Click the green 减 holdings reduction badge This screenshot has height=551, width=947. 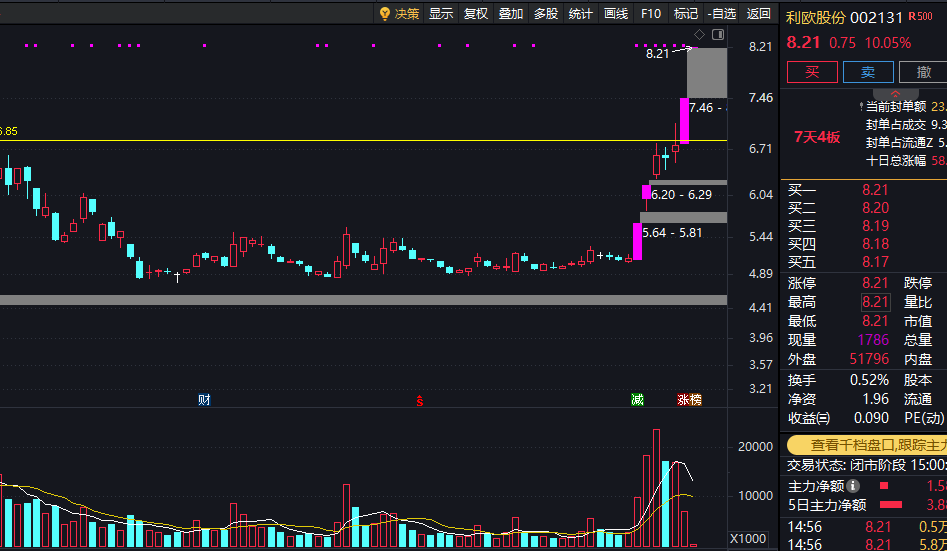tap(637, 399)
